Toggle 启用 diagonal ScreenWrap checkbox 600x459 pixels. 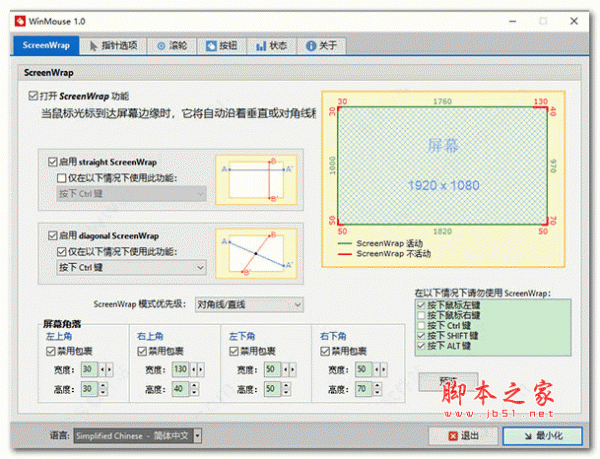pyautogui.click(x=53, y=236)
